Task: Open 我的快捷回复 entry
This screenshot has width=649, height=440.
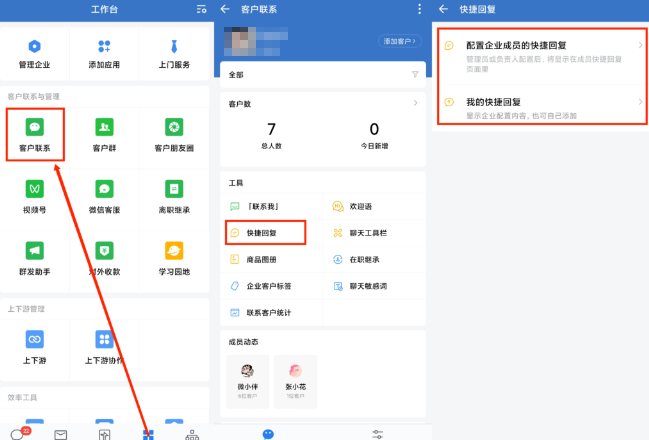Action: click(x=540, y=106)
